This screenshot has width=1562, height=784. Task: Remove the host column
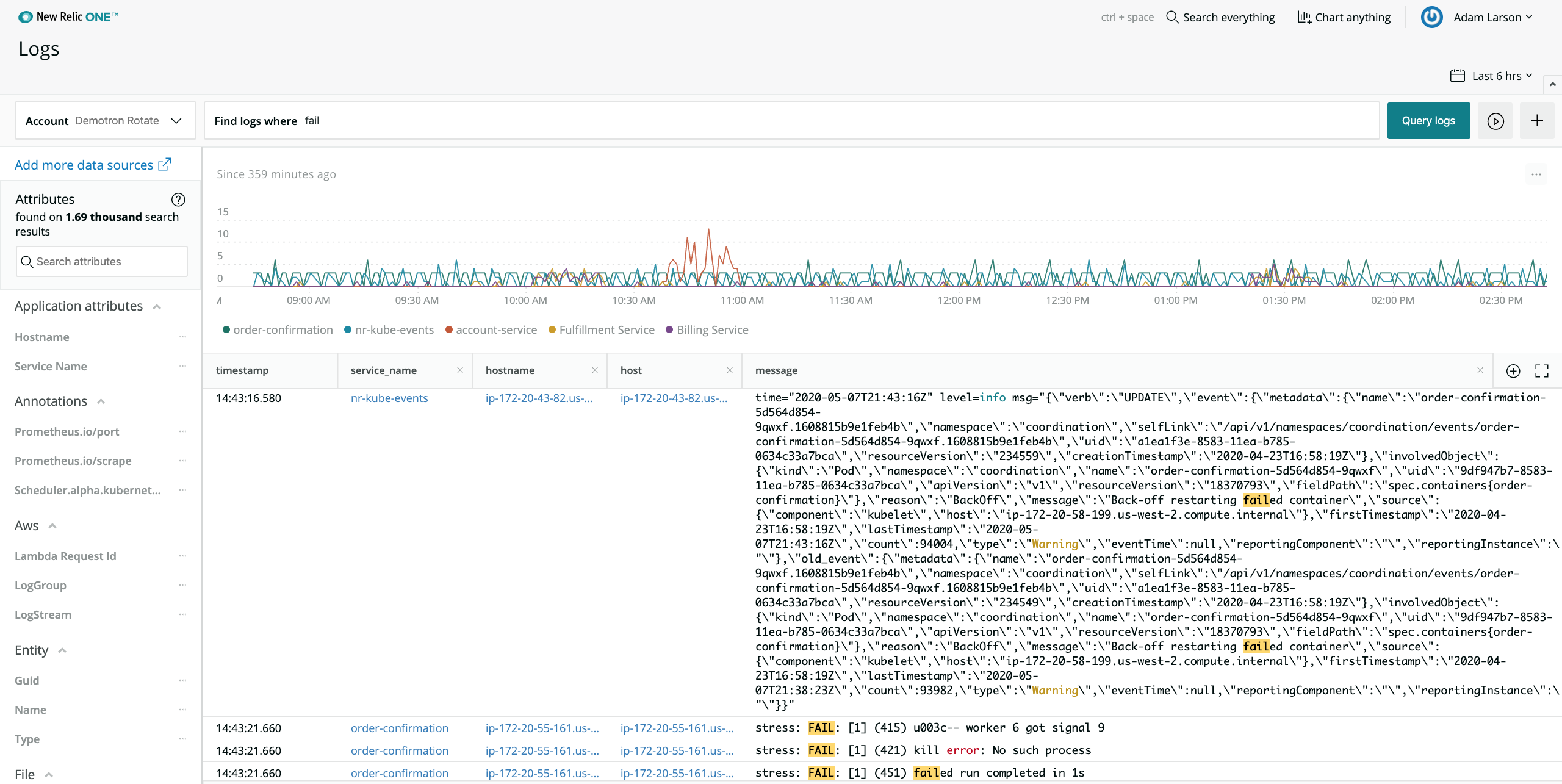pyautogui.click(x=730, y=370)
